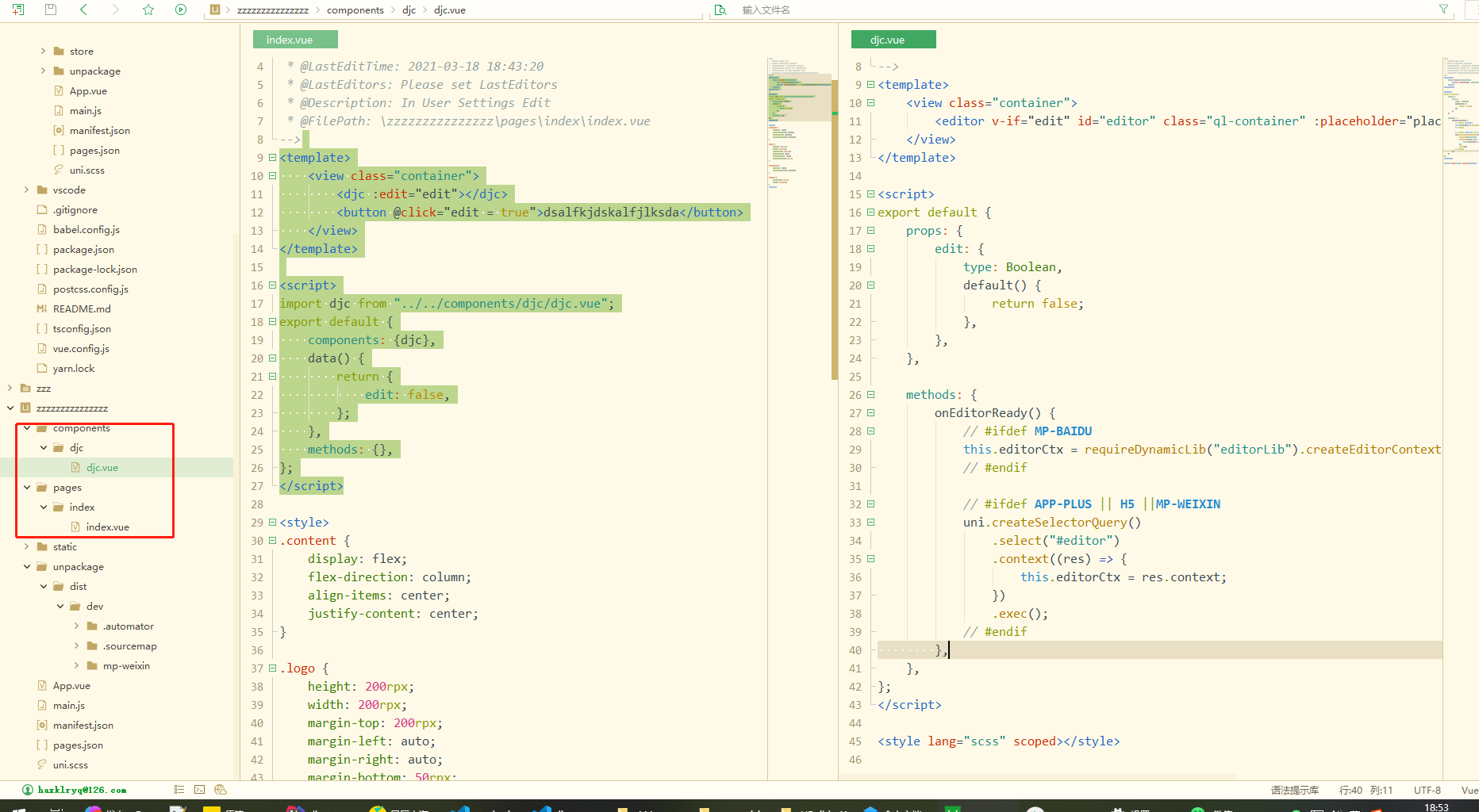Click the project icon at breadcrumb start
The height and width of the screenshot is (812, 1479).
point(214,10)
